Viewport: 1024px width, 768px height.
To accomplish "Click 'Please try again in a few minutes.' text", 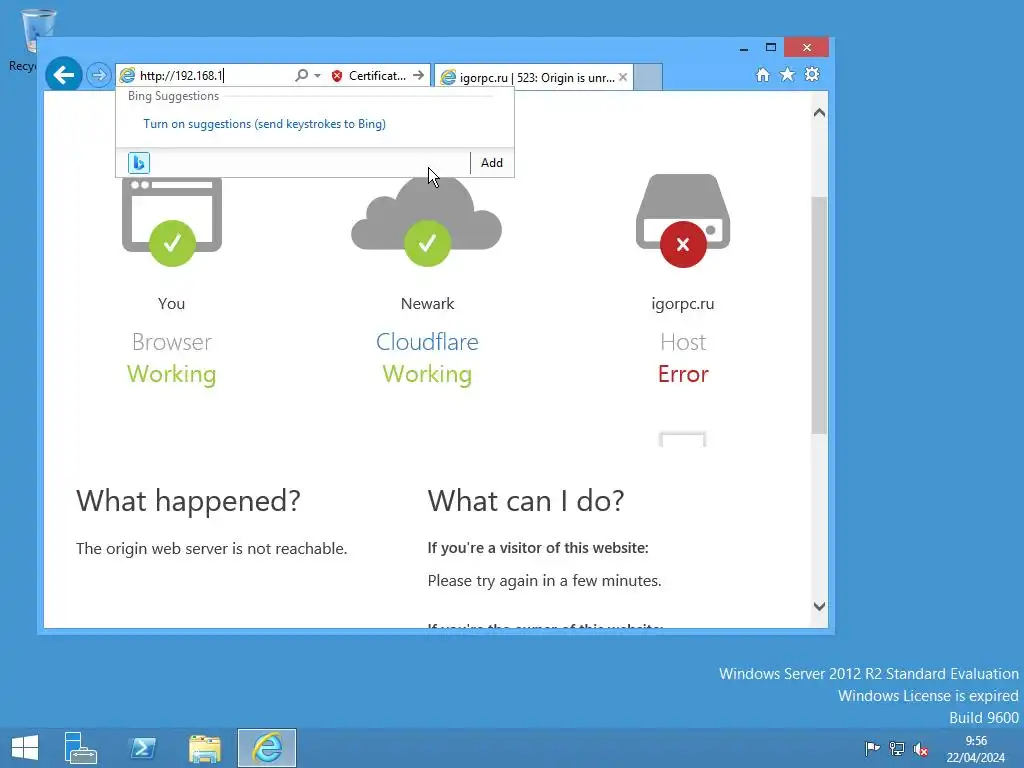I will (544, 581).
